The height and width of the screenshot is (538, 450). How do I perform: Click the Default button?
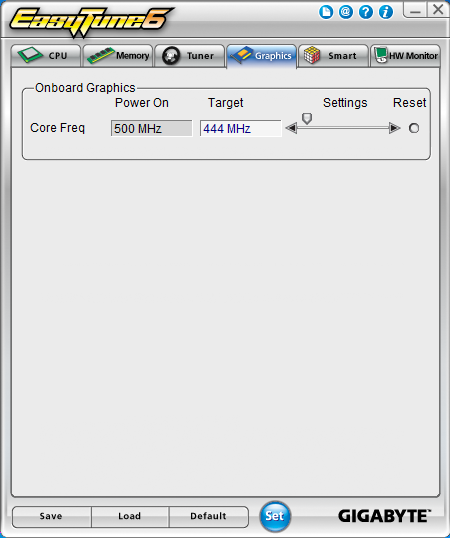(x=209, y=516)
